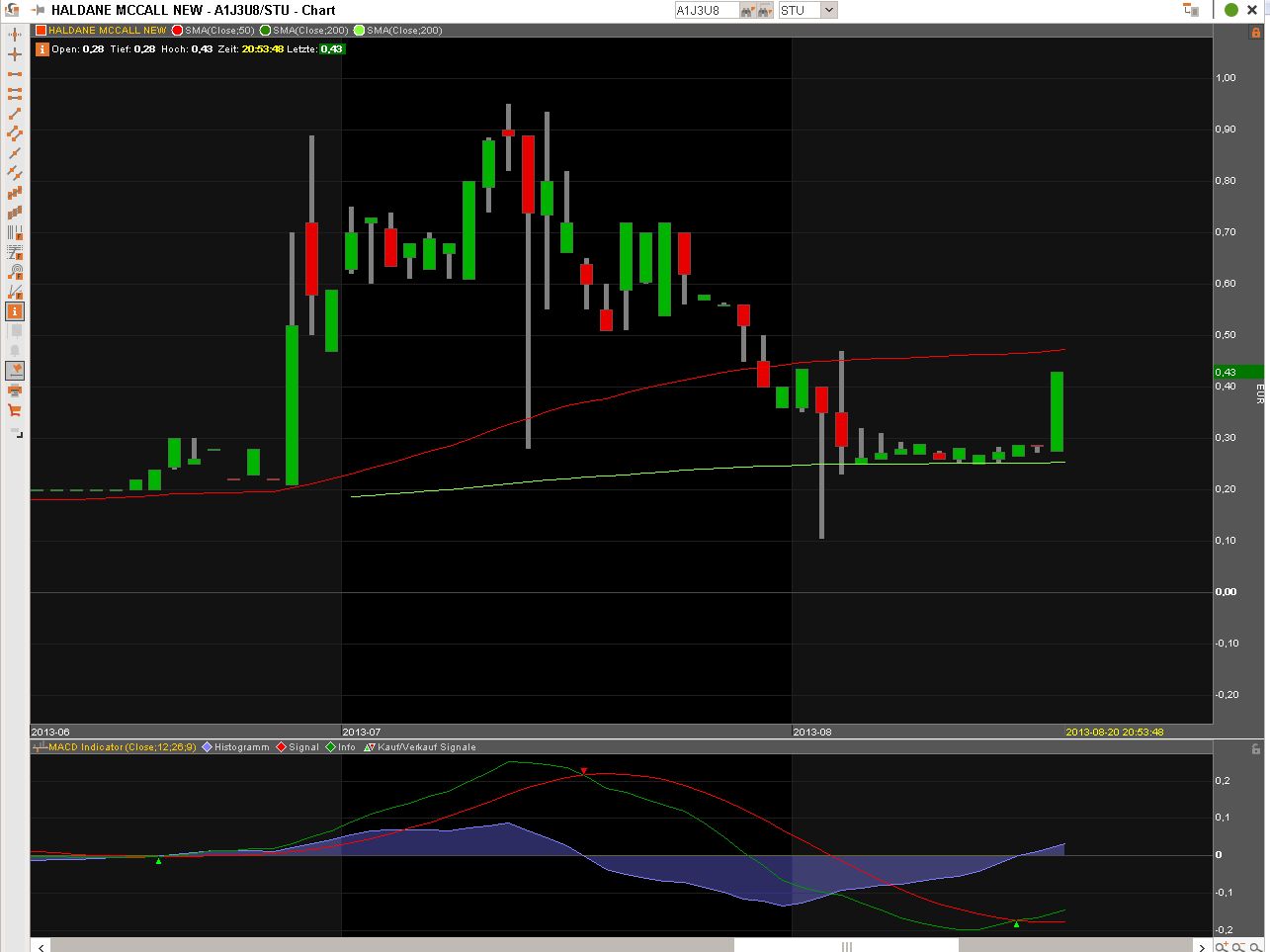Click the left scroll arrow of chart scrollbar
Image resolution: width=1270 pixels, height=952 pixels.
(41, 946)
